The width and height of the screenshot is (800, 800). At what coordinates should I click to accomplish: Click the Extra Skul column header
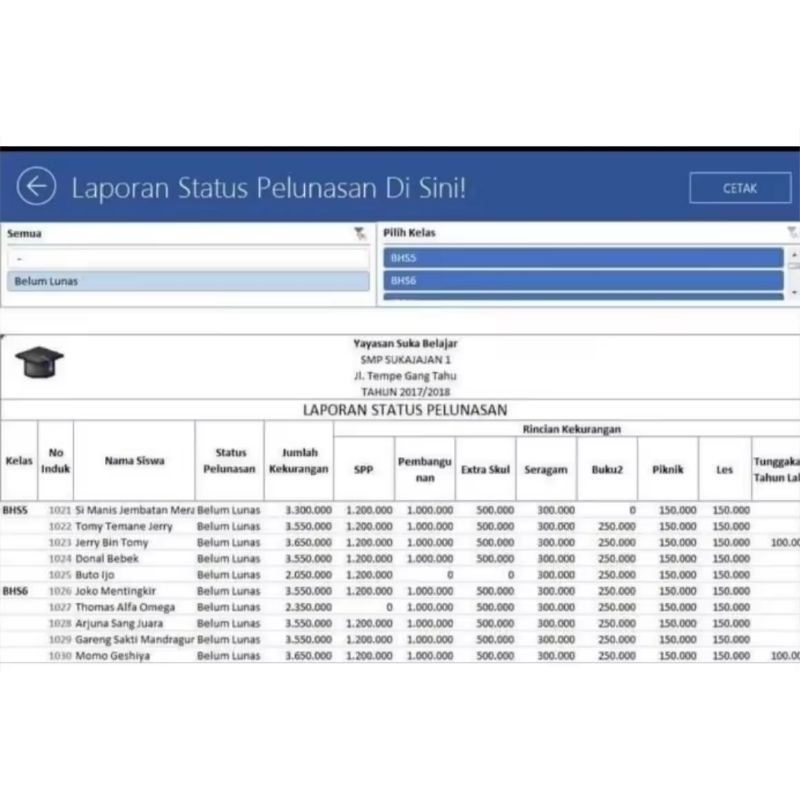(x=485, y=469)
